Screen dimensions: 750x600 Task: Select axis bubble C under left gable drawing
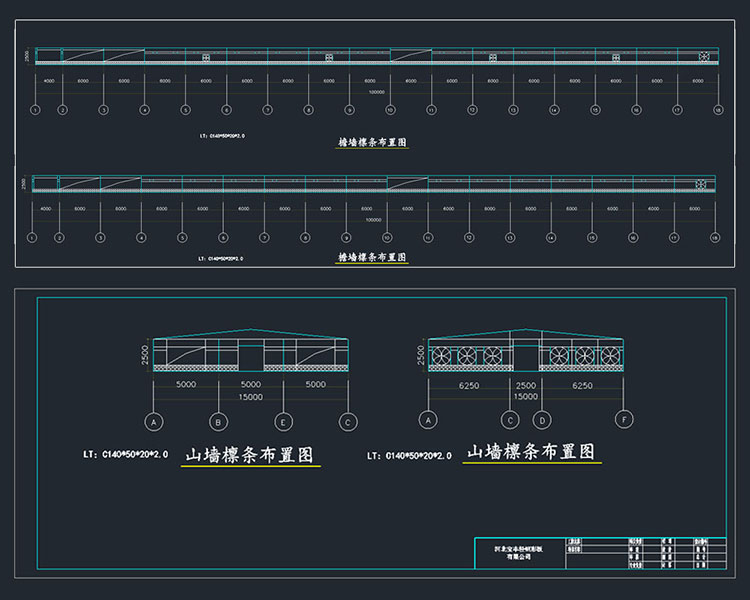pos(348,422)
